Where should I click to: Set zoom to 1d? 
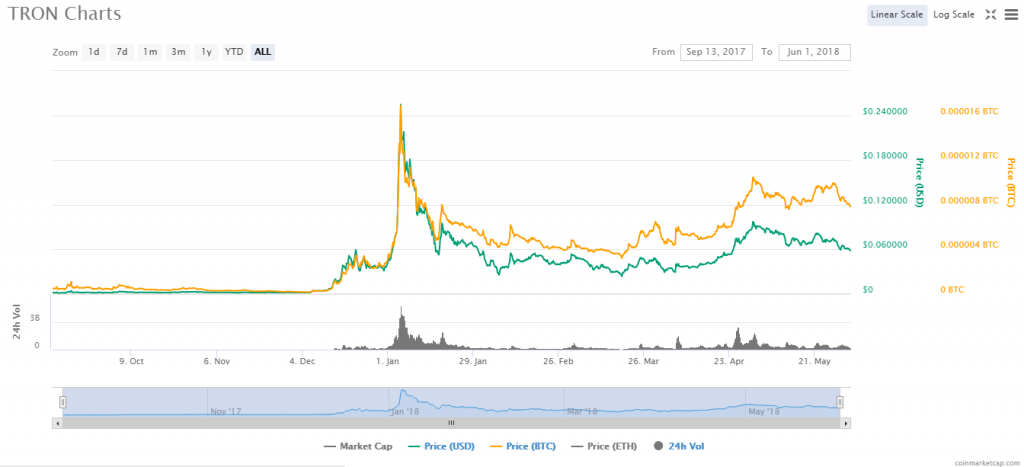93,52
